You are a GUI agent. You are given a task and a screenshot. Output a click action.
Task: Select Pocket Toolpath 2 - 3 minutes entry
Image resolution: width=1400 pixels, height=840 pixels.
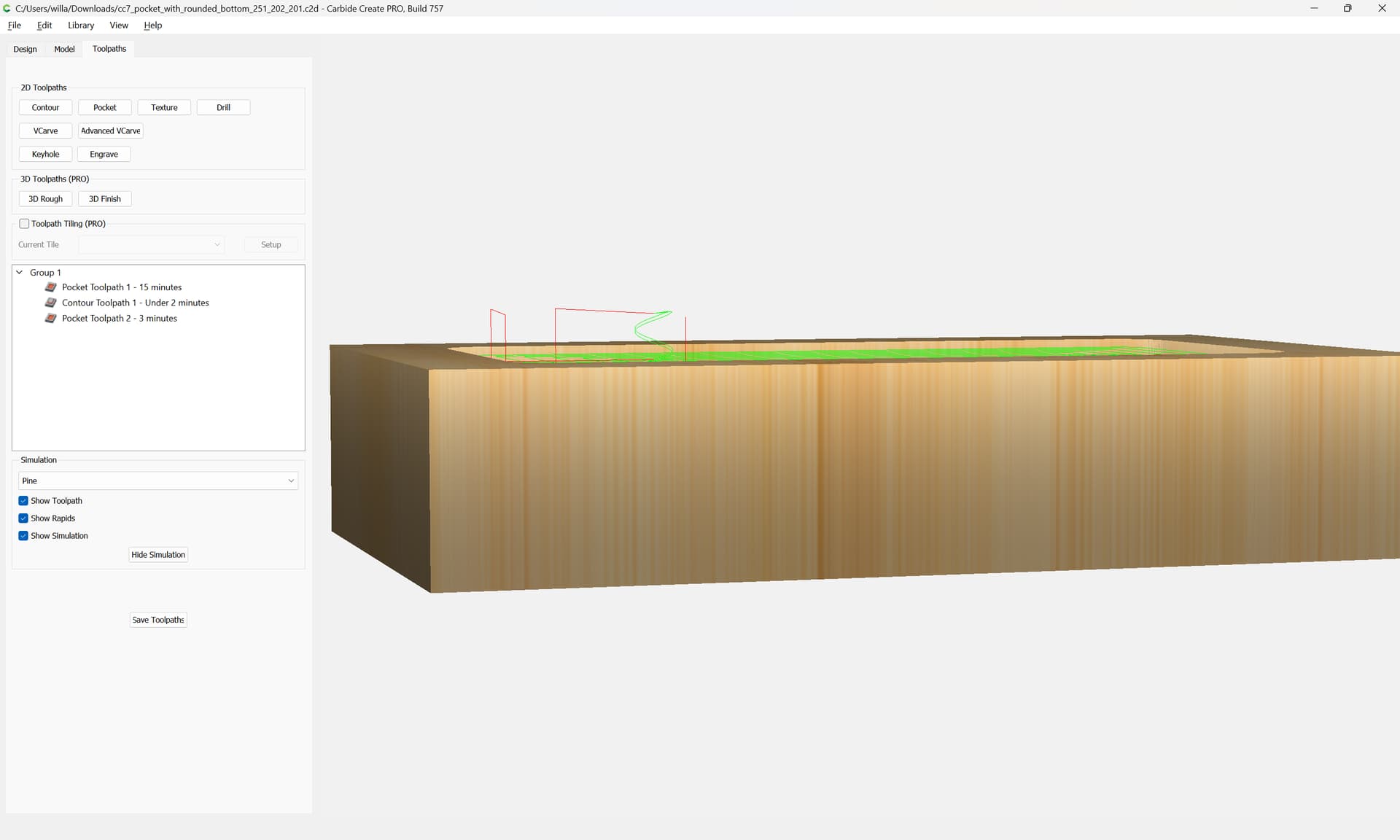click(x=119, y=319)
